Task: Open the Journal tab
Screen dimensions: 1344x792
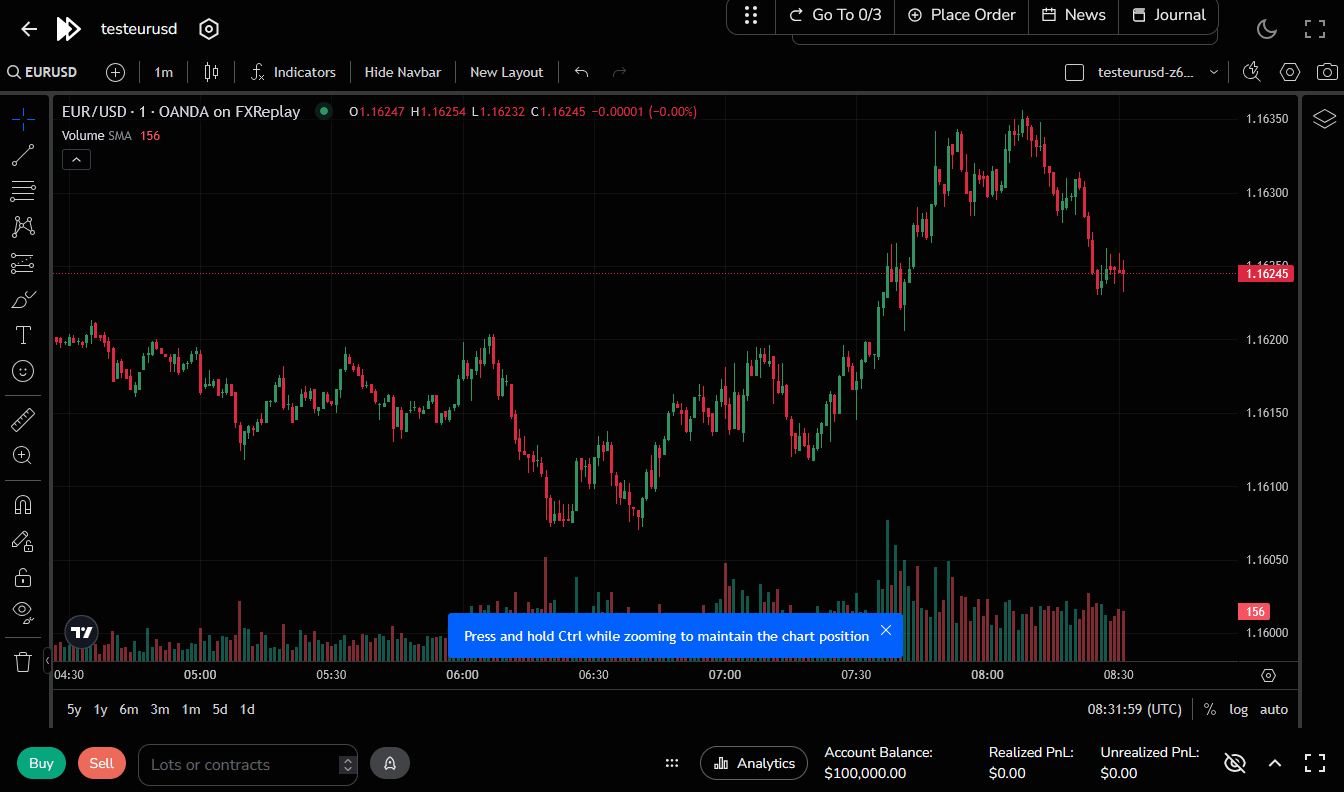Action: pyautogui.click(x=1169, y=15)
